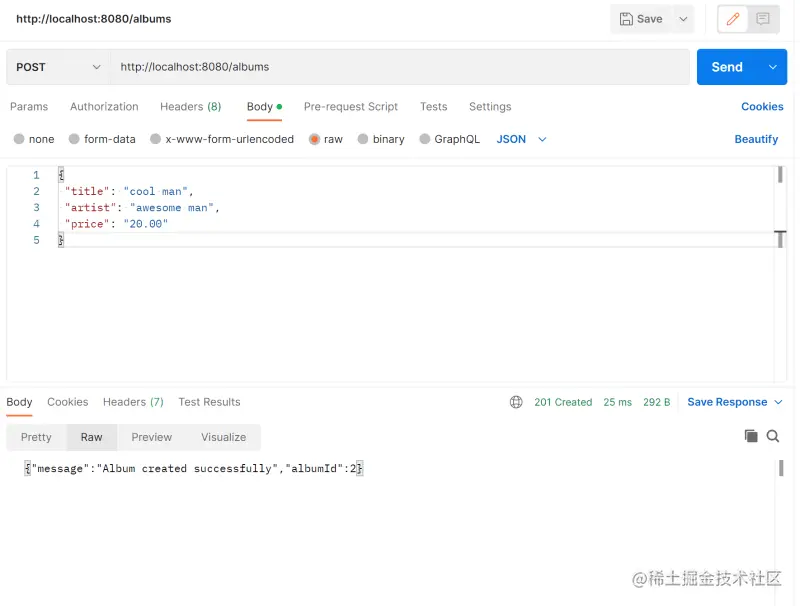The height and width of the screenshot is (606, 800).
Task: Select the form-data body type
Action: [102, 139]
